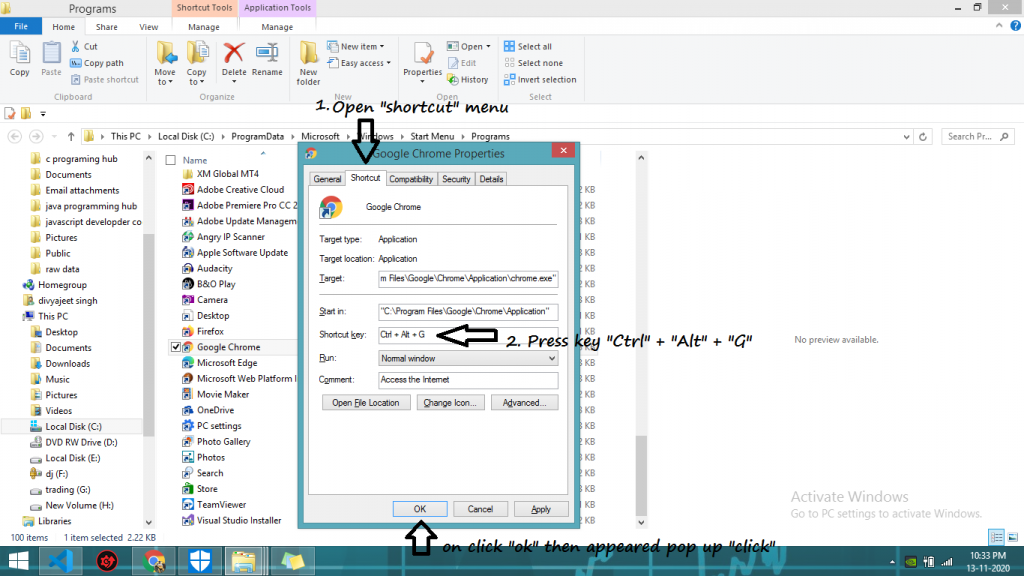Select Microsoft Edge in the file list
Screen dimensions: 1024x576
pos(227,363)
